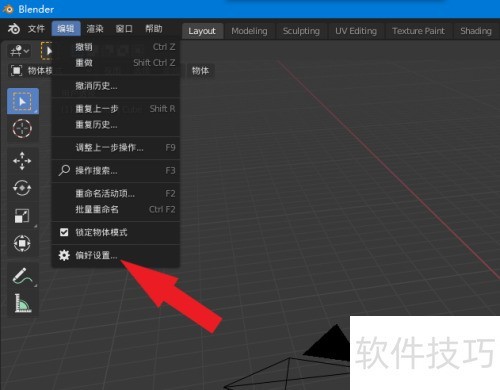Open the 文件 menu

coord(36,29)
